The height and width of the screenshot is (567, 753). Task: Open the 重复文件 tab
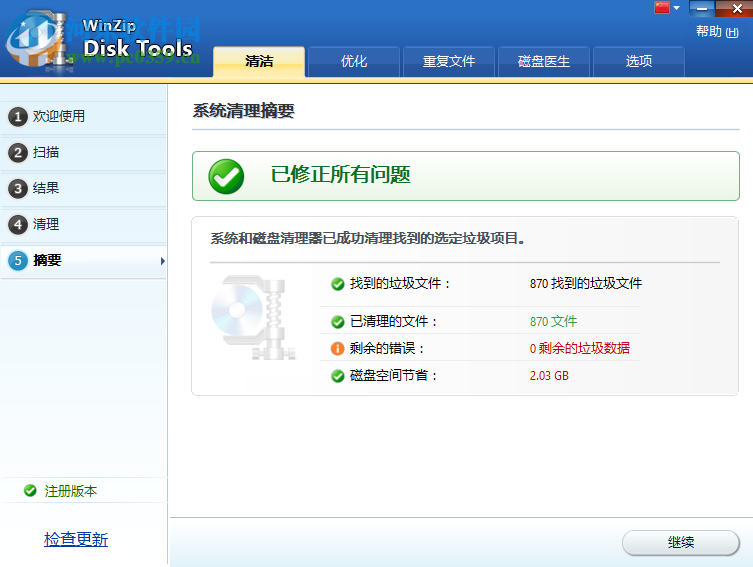pyautogui.click(x=449, y=61)
